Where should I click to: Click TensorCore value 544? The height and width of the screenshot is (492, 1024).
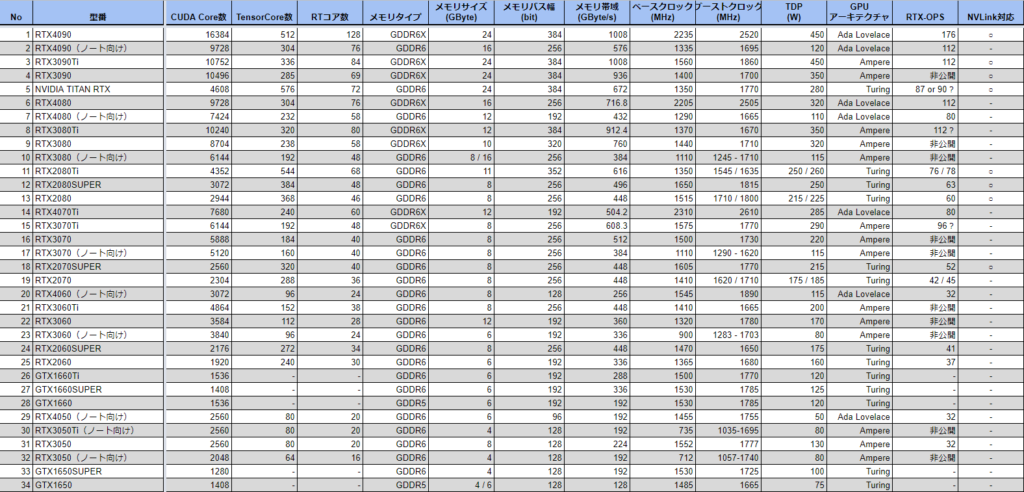click(x=264, y=171)
